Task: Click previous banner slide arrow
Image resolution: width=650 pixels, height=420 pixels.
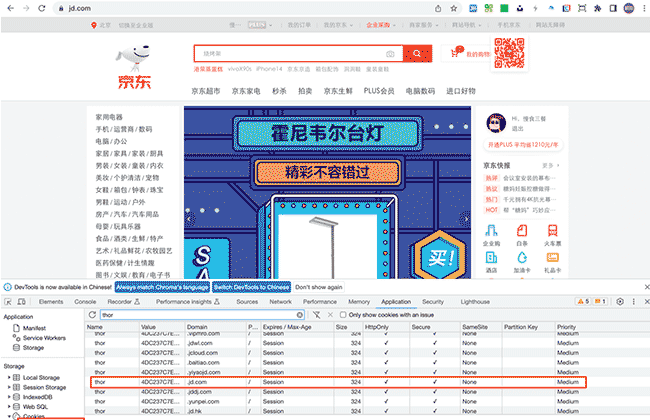Action: click(189, 218)
